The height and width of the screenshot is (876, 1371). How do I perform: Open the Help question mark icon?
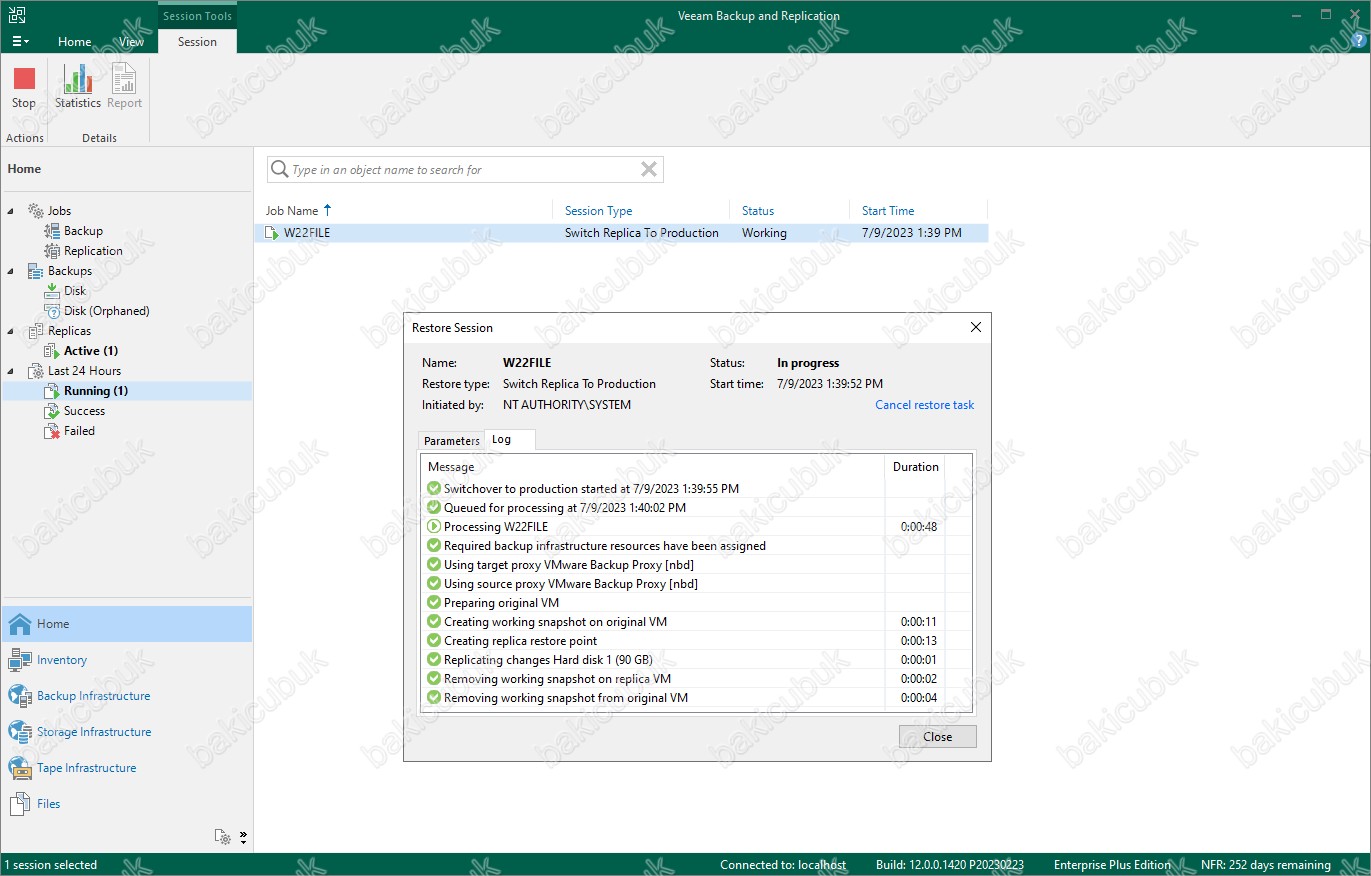click(1357, 41)
